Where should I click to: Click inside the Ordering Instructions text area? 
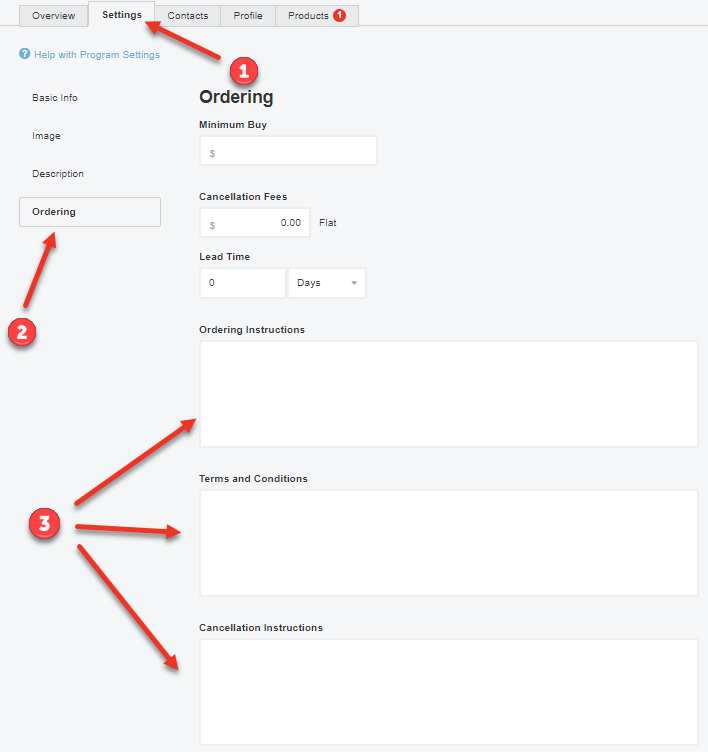coord(448,394)
